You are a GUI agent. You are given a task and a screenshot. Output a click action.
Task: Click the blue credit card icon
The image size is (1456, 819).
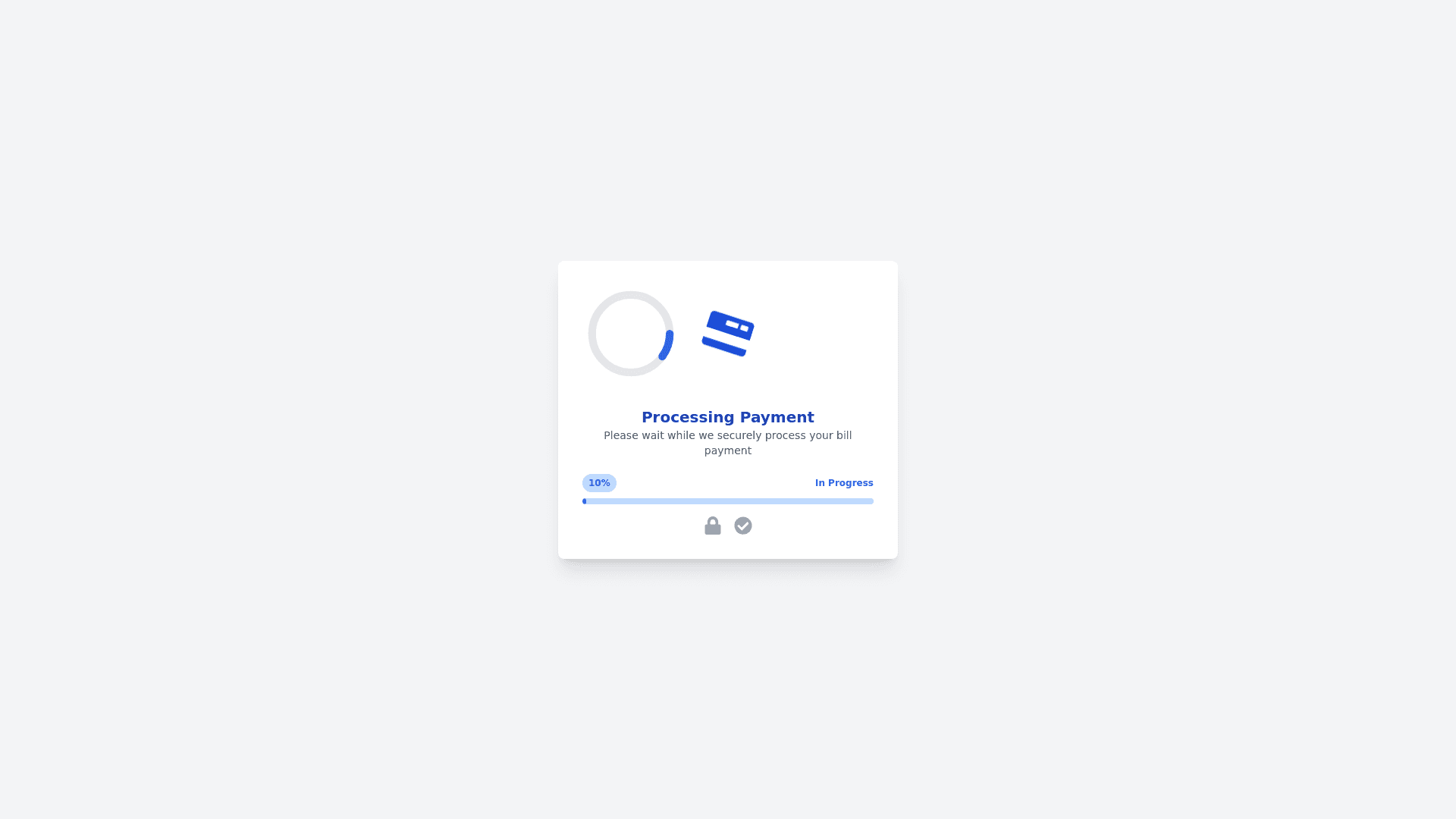(728, 334)
